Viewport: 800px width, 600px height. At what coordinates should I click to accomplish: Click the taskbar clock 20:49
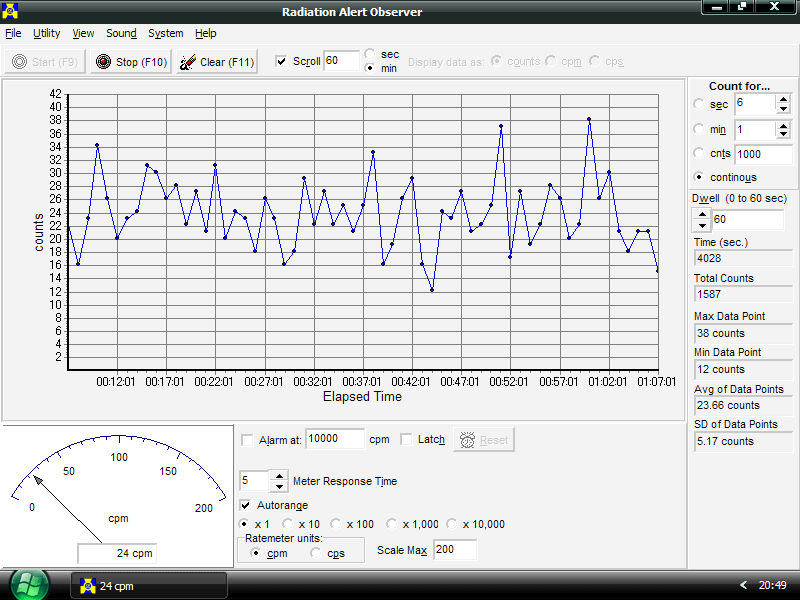point(772,585)
